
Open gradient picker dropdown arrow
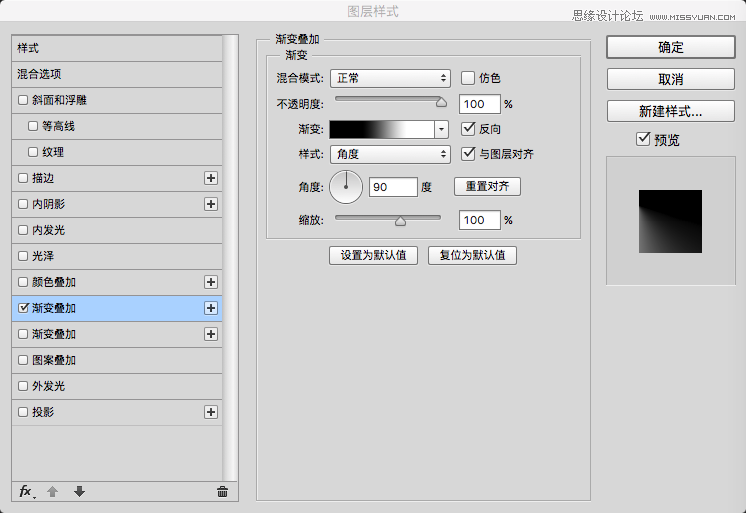tap(442, 129)
